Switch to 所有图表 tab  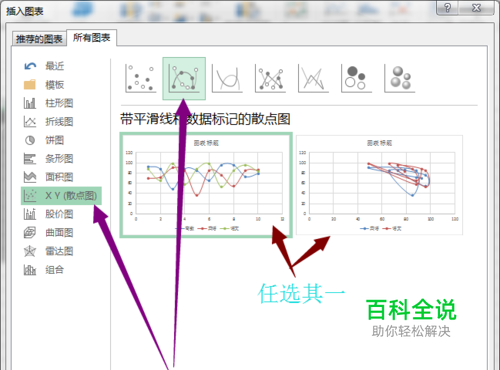pos(92,38)
